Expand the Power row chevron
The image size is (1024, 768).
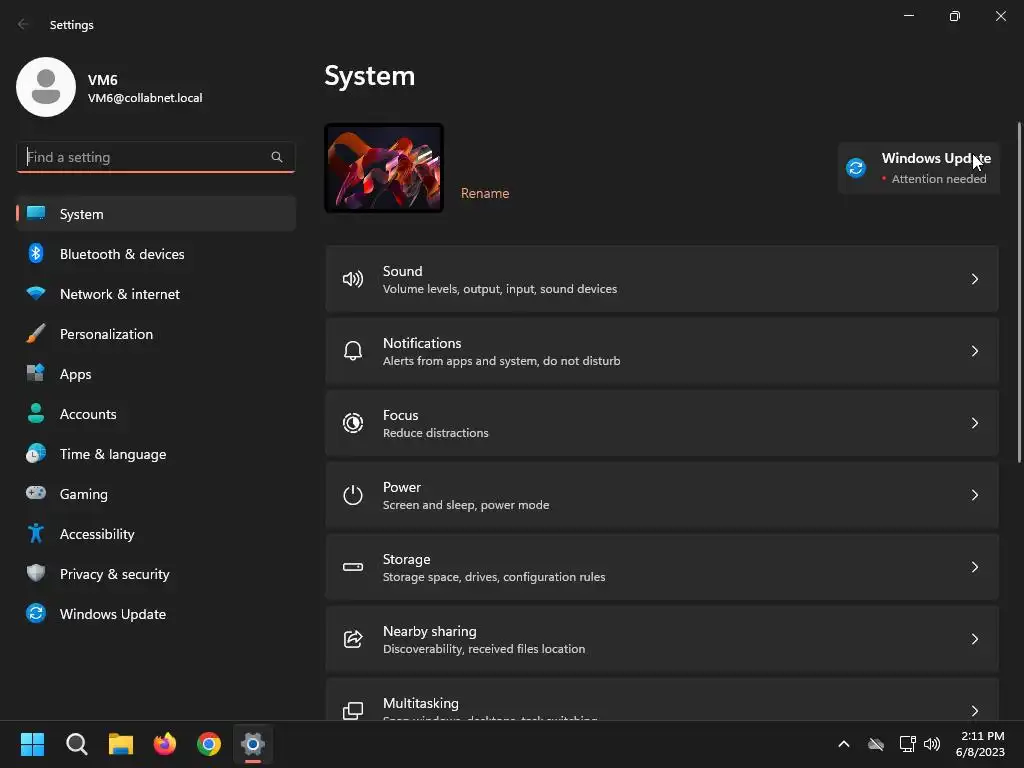tap(974, 495)
